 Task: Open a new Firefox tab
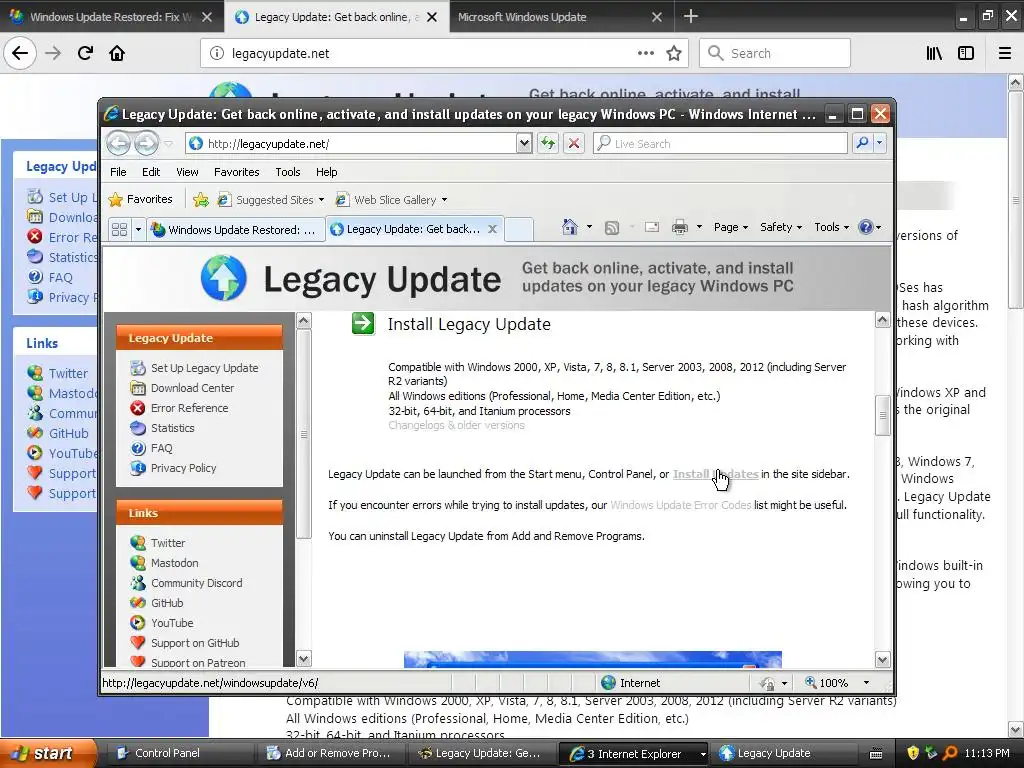[x=690, y=16]
